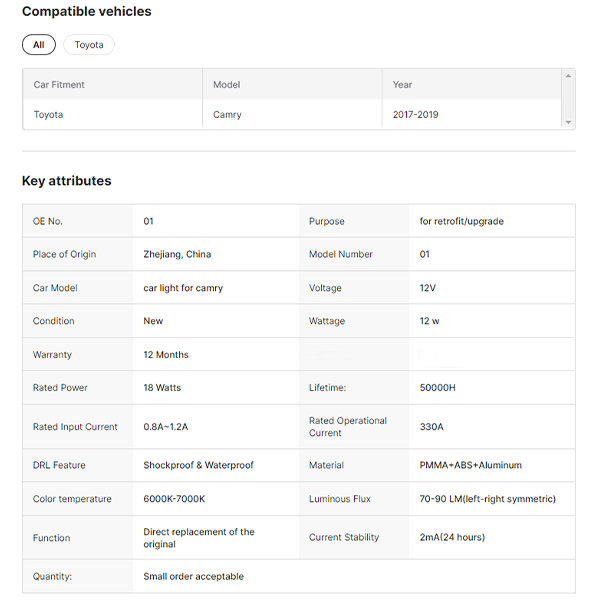Viewport: 600px width, 600px height.
Task: Click the "Key attributes" heading
Action: click(67, 181)
